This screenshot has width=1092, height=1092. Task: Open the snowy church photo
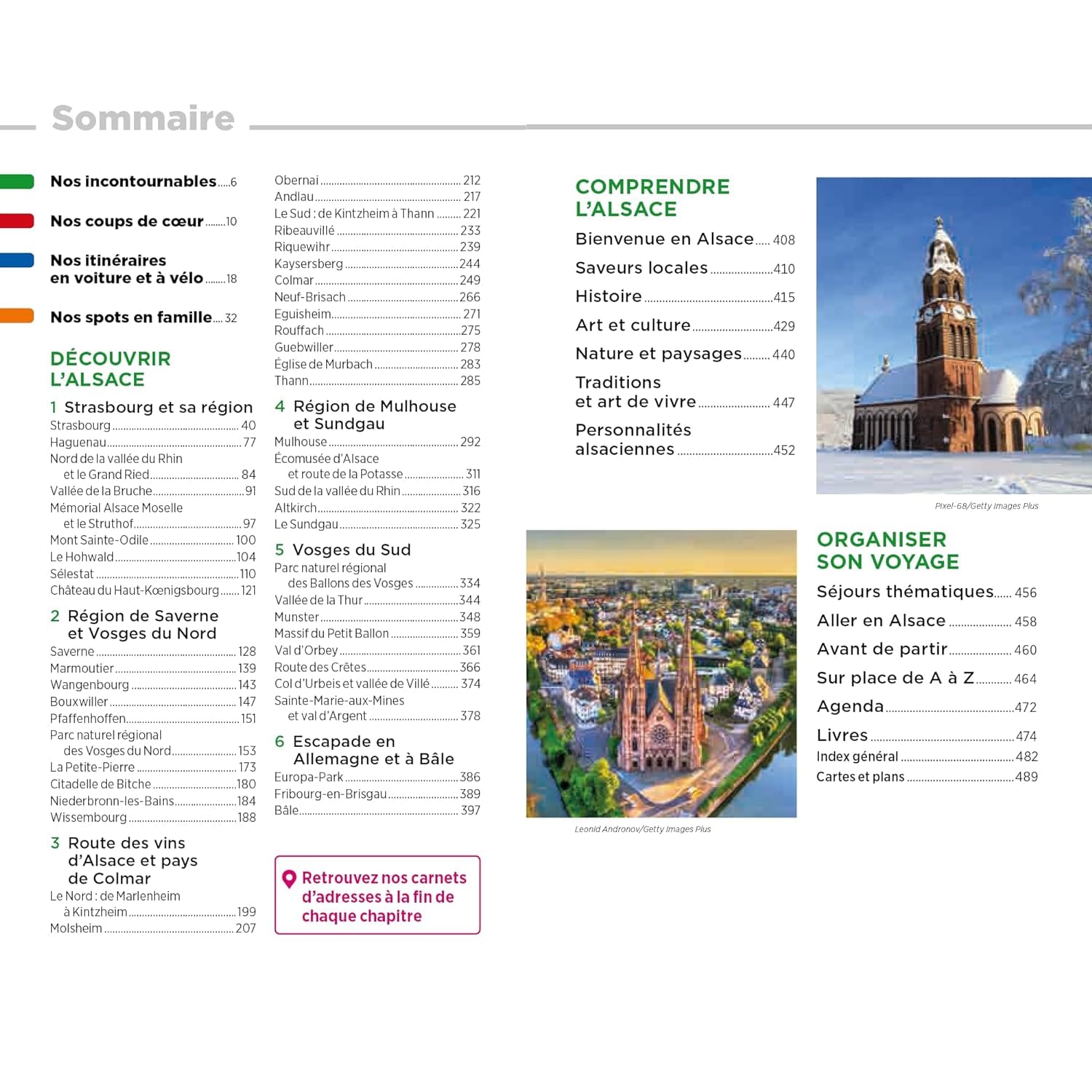click(x=954, y=336)
